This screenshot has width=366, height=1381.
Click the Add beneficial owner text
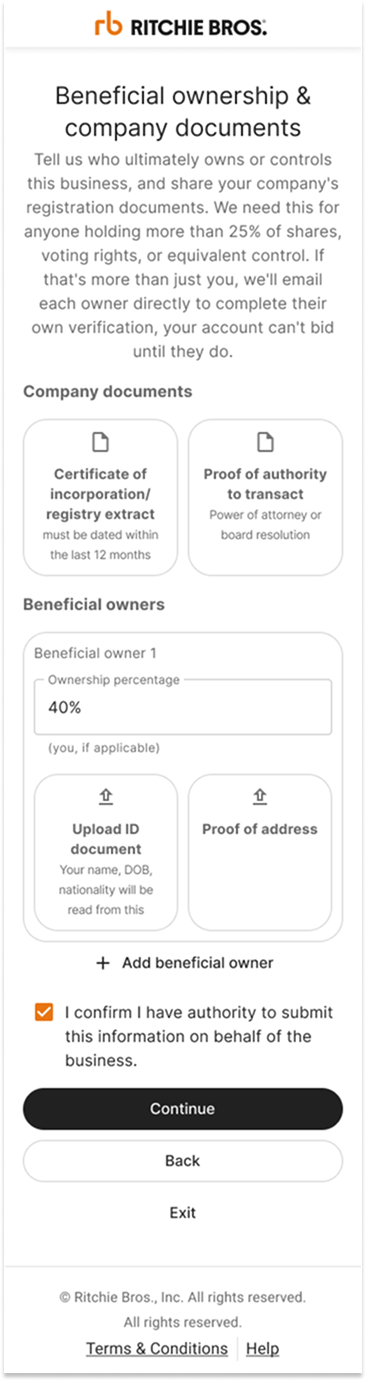point(198,963)
